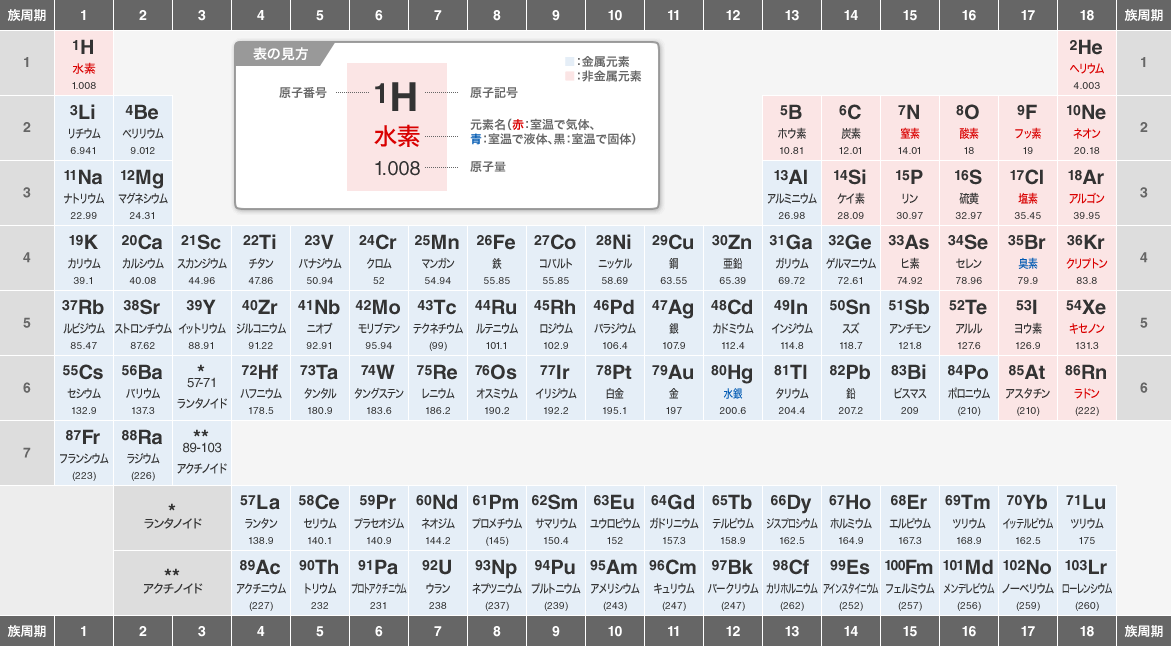Image resolution: width=1171 pixels, height=646 pixels.
Task: Select the uranium (U) element tile
Action: (438, 583)
